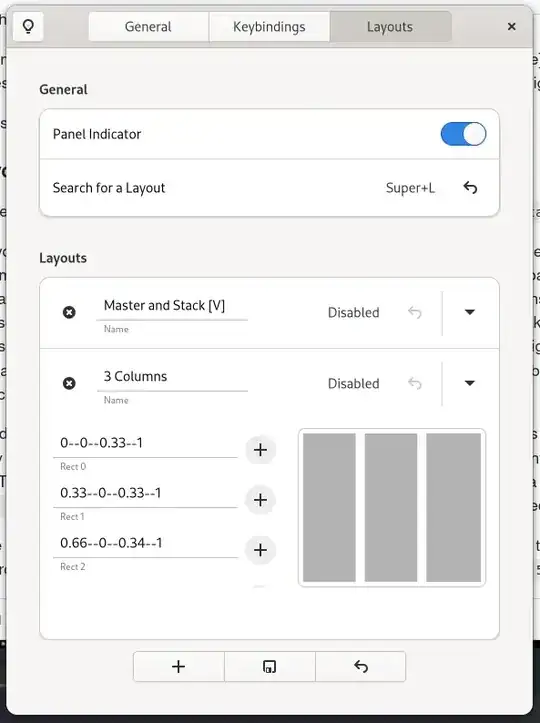540x723 pixels.
Task: Save layouts using the bottom save icon
Action: tap(269, 666)
